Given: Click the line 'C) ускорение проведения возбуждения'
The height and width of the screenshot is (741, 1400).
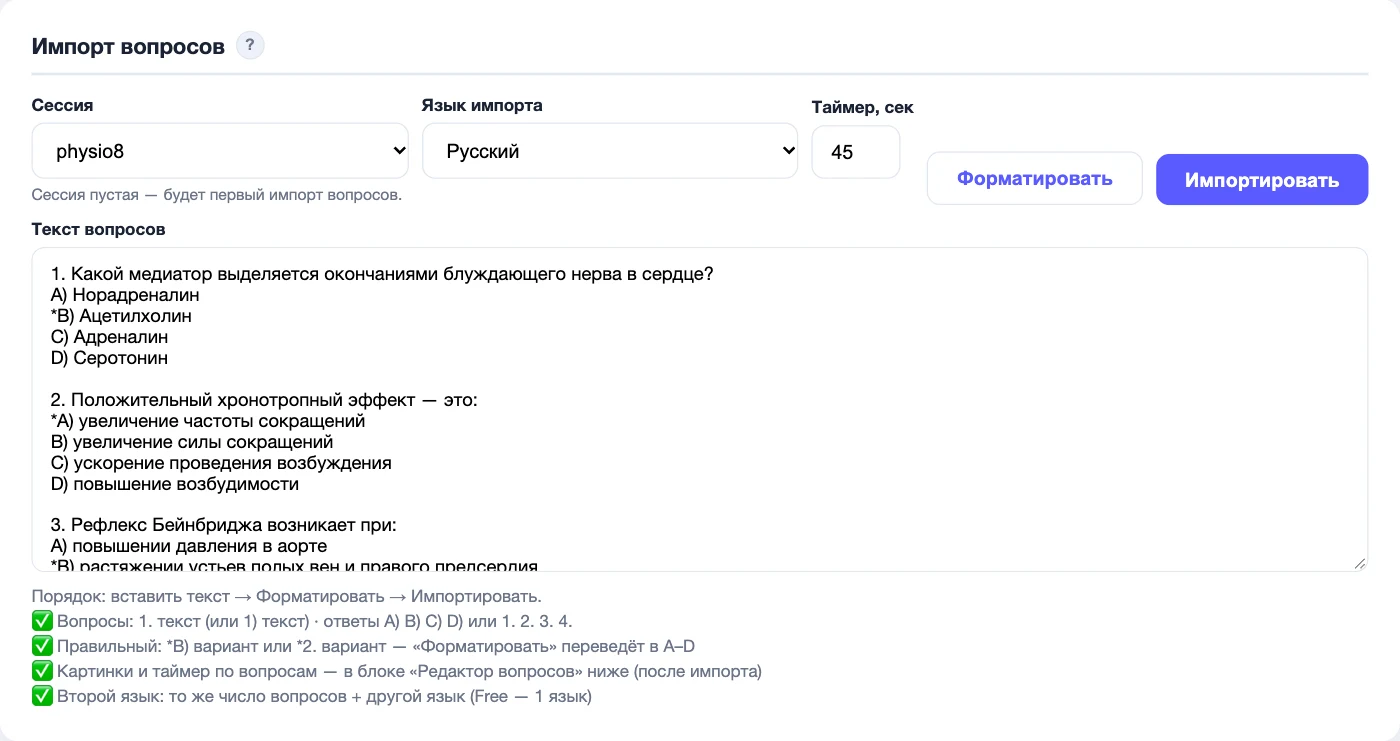Looking at the screenshot, I should [x=221, y=463].
